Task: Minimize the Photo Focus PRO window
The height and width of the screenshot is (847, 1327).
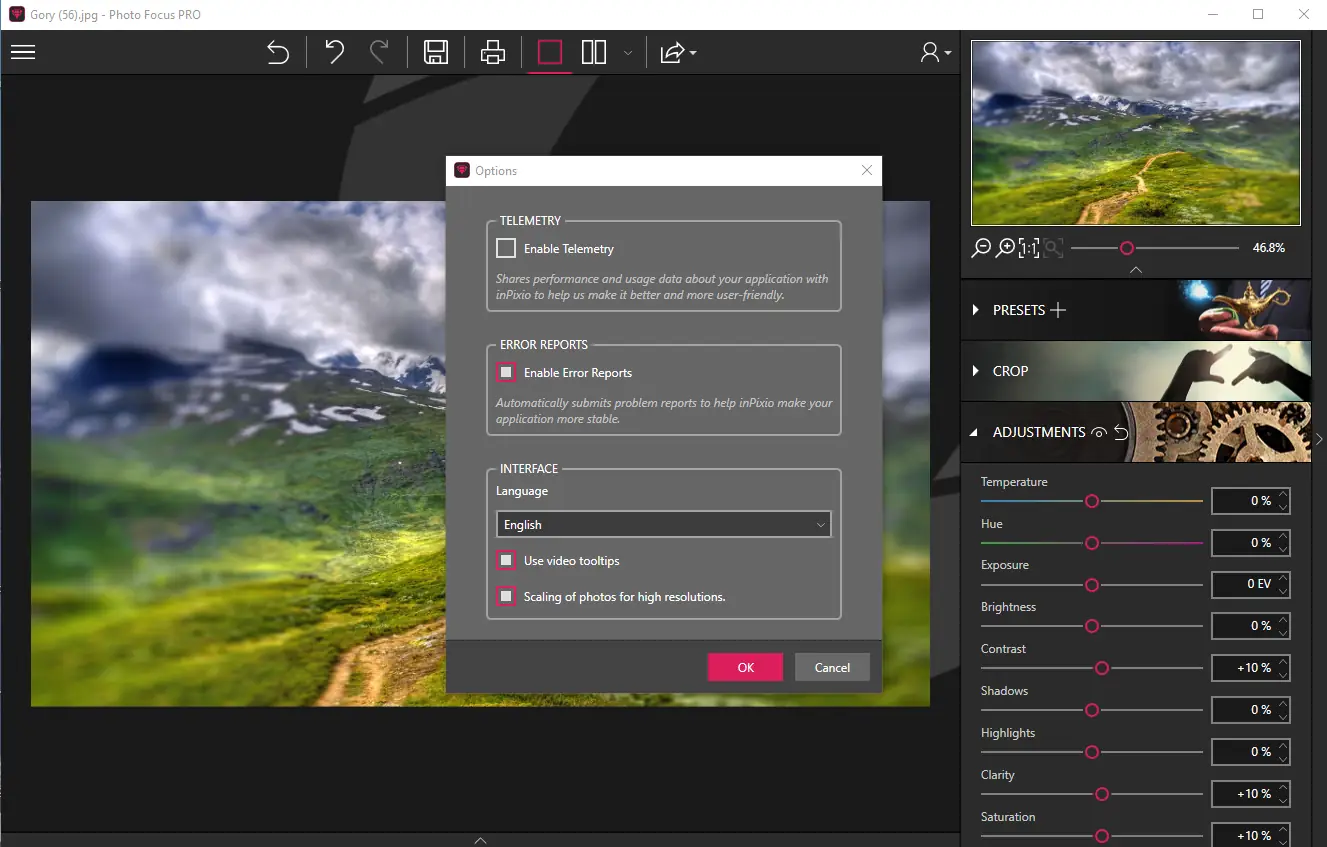Action: (x=1212, y=14)
